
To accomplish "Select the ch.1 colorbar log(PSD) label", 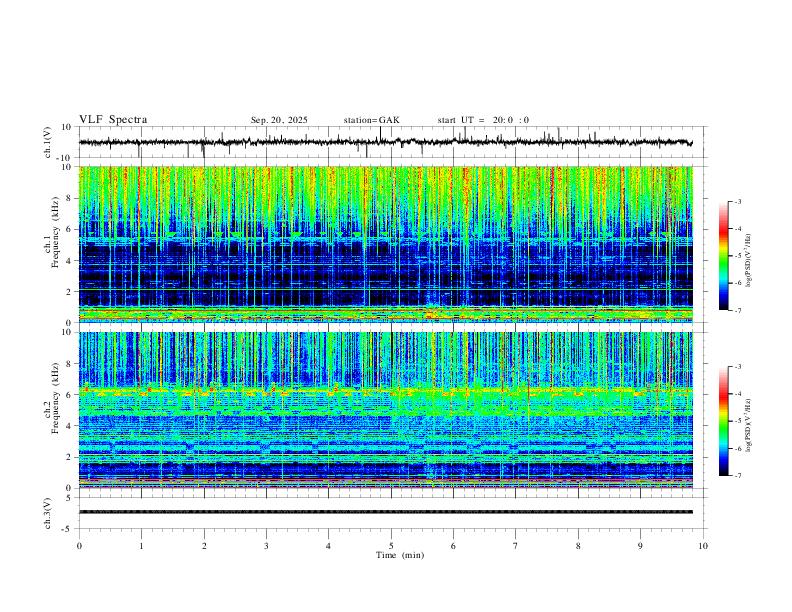I will coord(749,261).
